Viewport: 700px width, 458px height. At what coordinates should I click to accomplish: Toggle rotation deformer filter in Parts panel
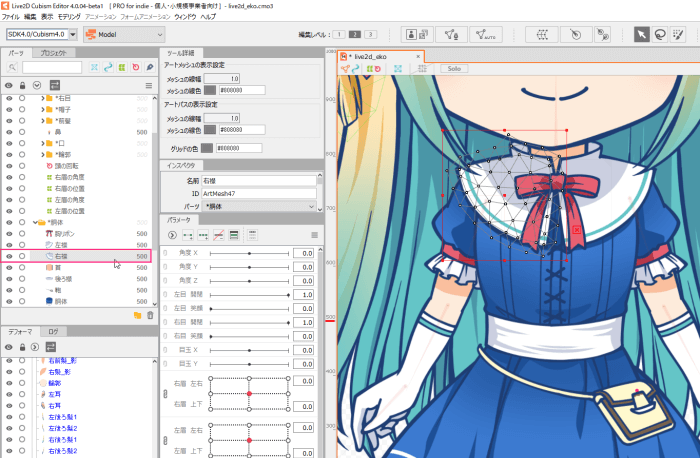pyautogui.click(x=136, y=67)
